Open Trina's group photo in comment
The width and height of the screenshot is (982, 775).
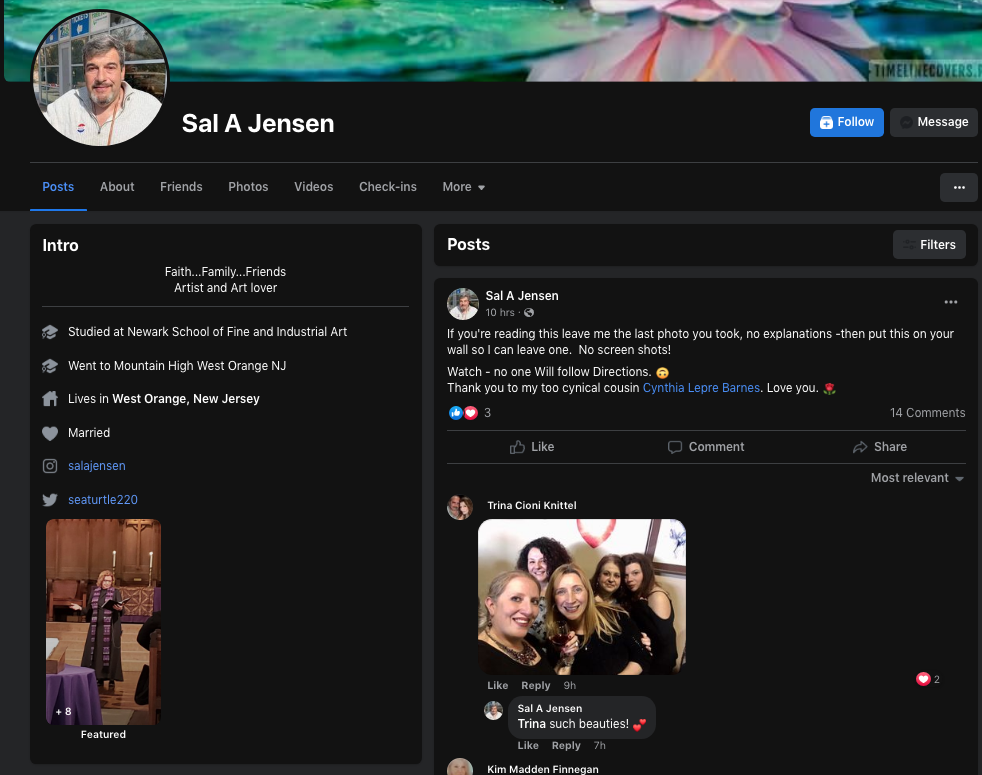point(582,596)
